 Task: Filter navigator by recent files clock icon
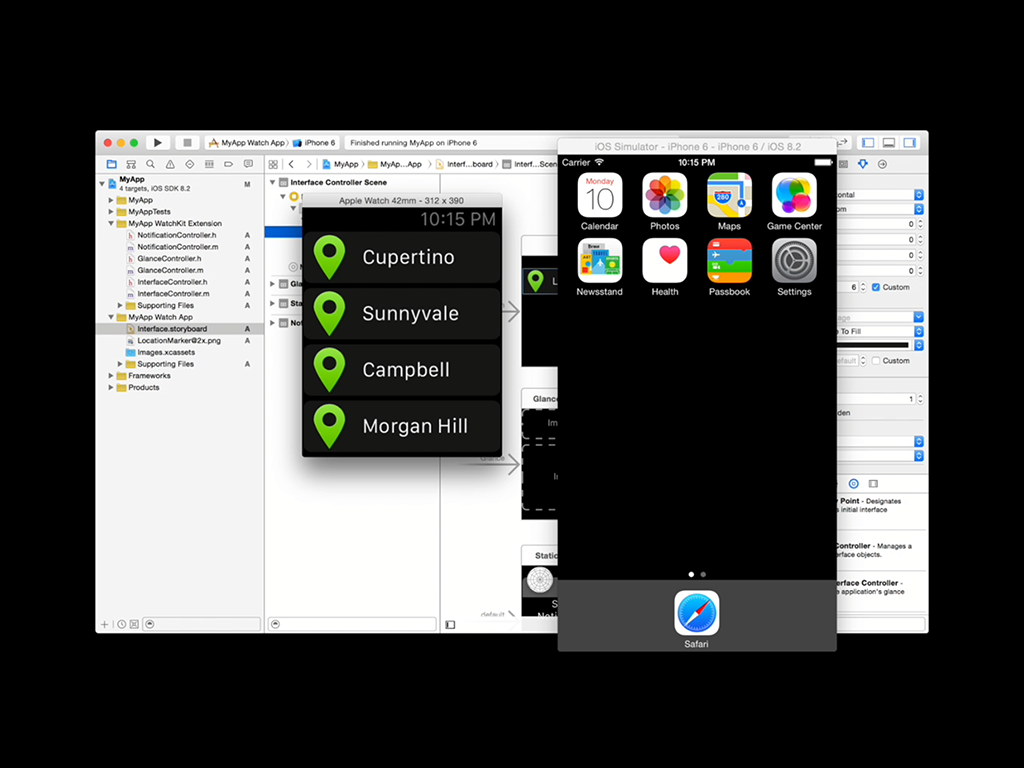tap(121, 624)
